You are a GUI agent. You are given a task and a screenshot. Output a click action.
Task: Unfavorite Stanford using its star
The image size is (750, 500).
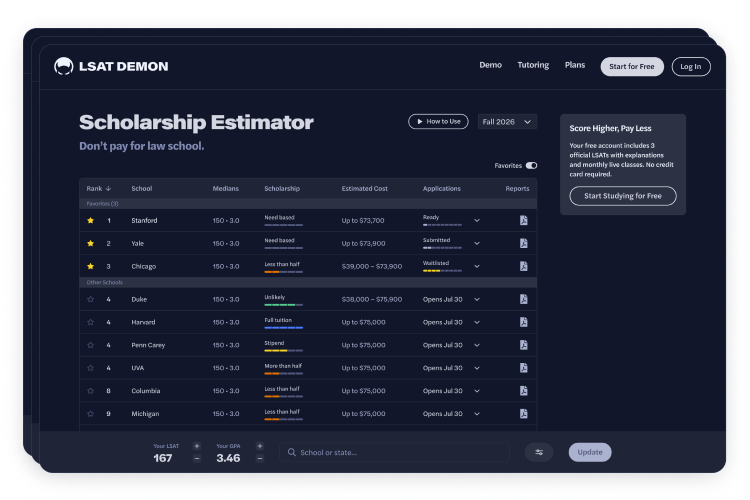pyautogui.click(x=90, y=221)
